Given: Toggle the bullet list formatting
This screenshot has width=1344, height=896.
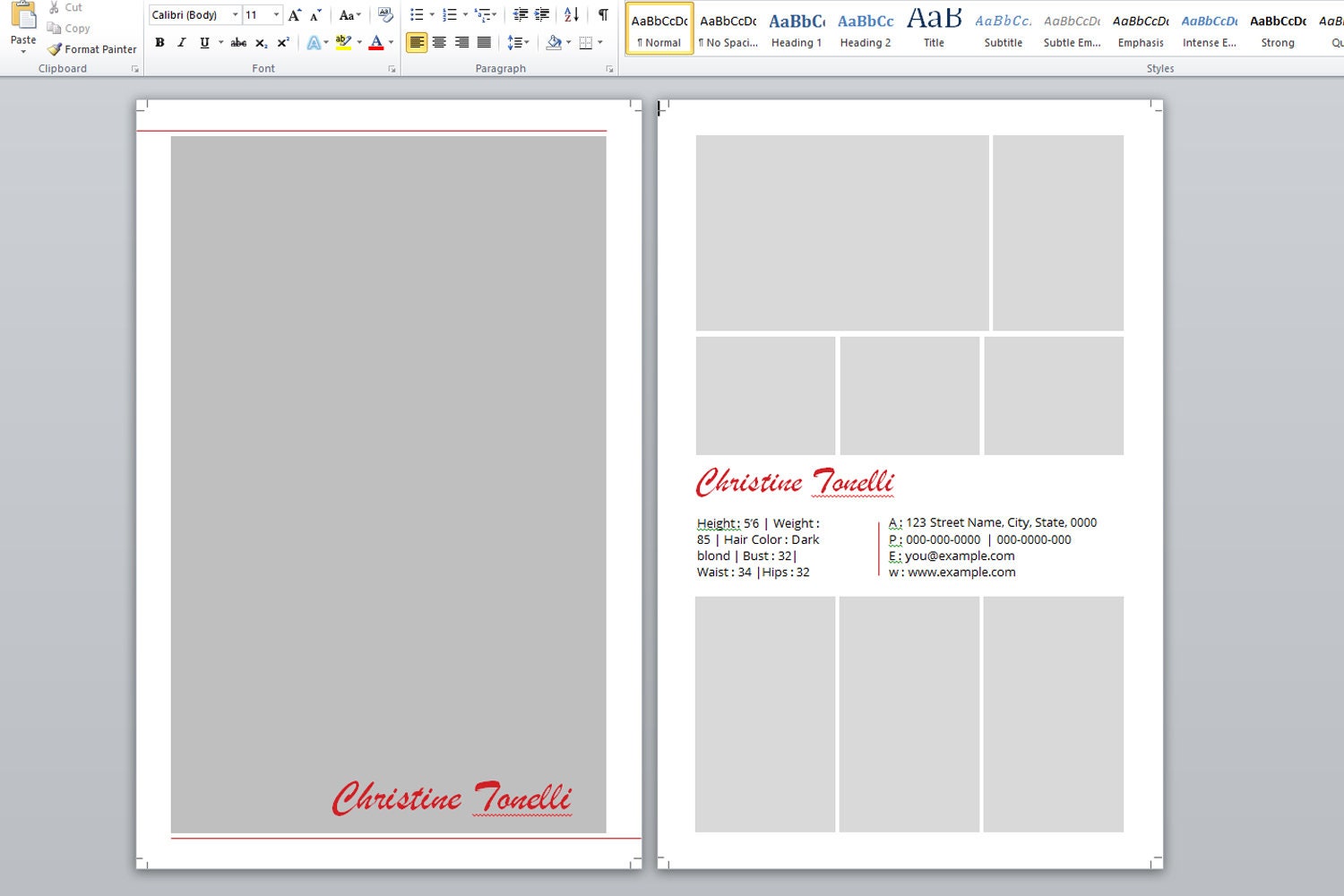Looking at the screenshot, I should [x=417, y=14].
